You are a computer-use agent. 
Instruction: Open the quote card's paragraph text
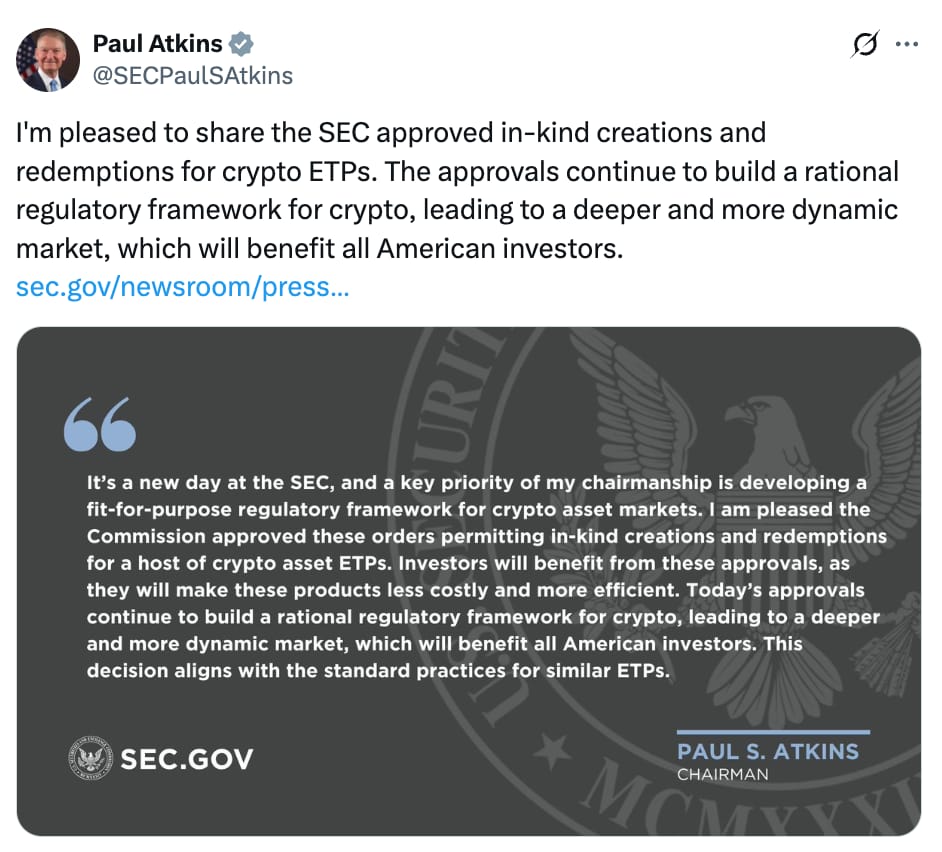click(486, 576)
